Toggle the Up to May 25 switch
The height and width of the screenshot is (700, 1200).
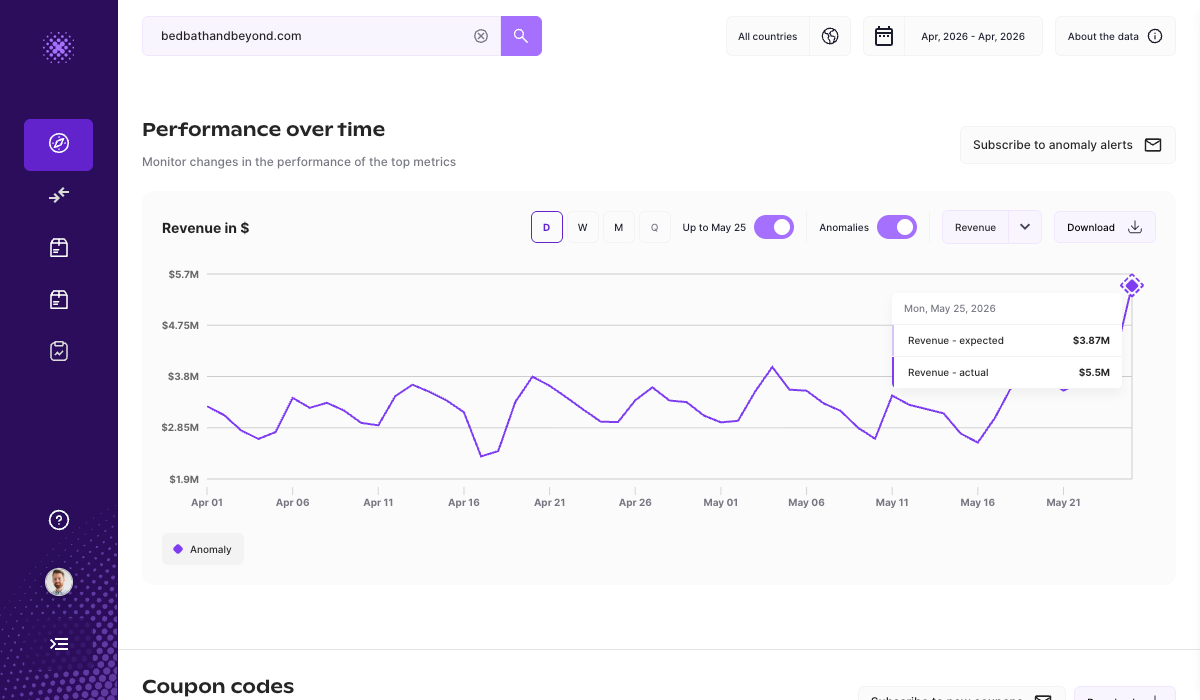774,227
